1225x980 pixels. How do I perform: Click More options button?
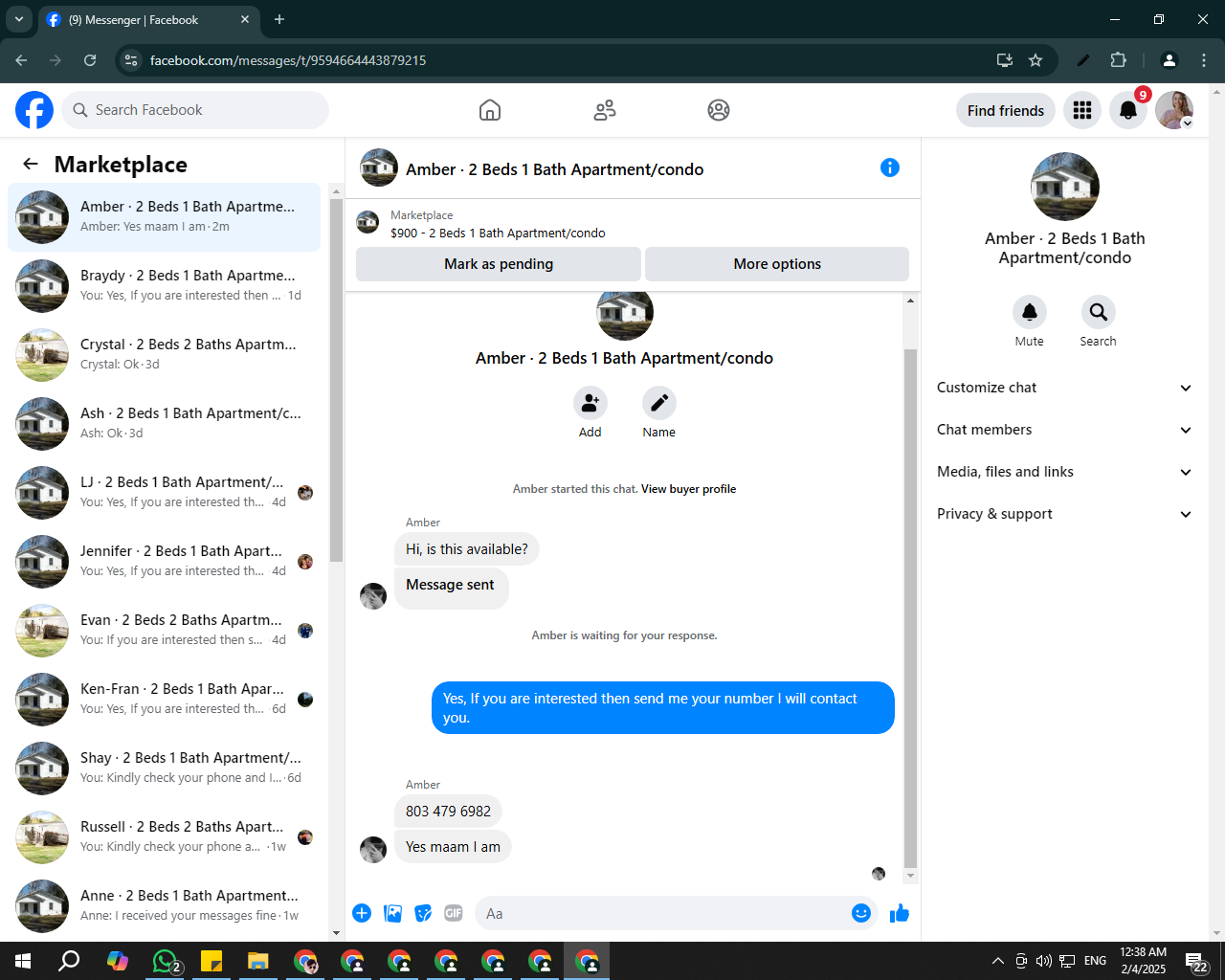click(777, 264)
